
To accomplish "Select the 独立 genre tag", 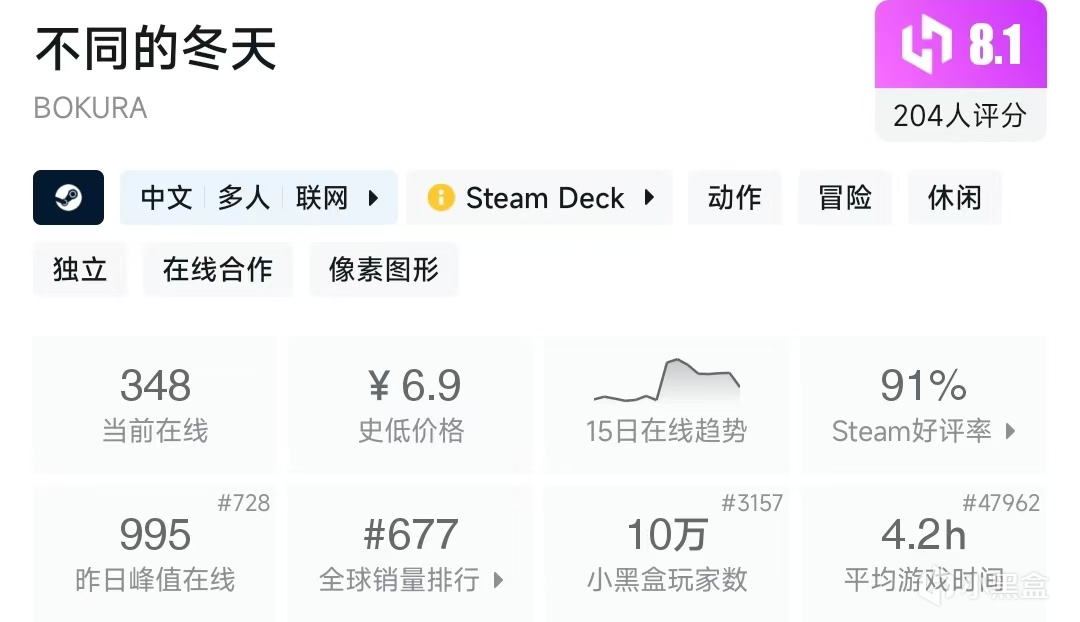I will click(80, 269).
